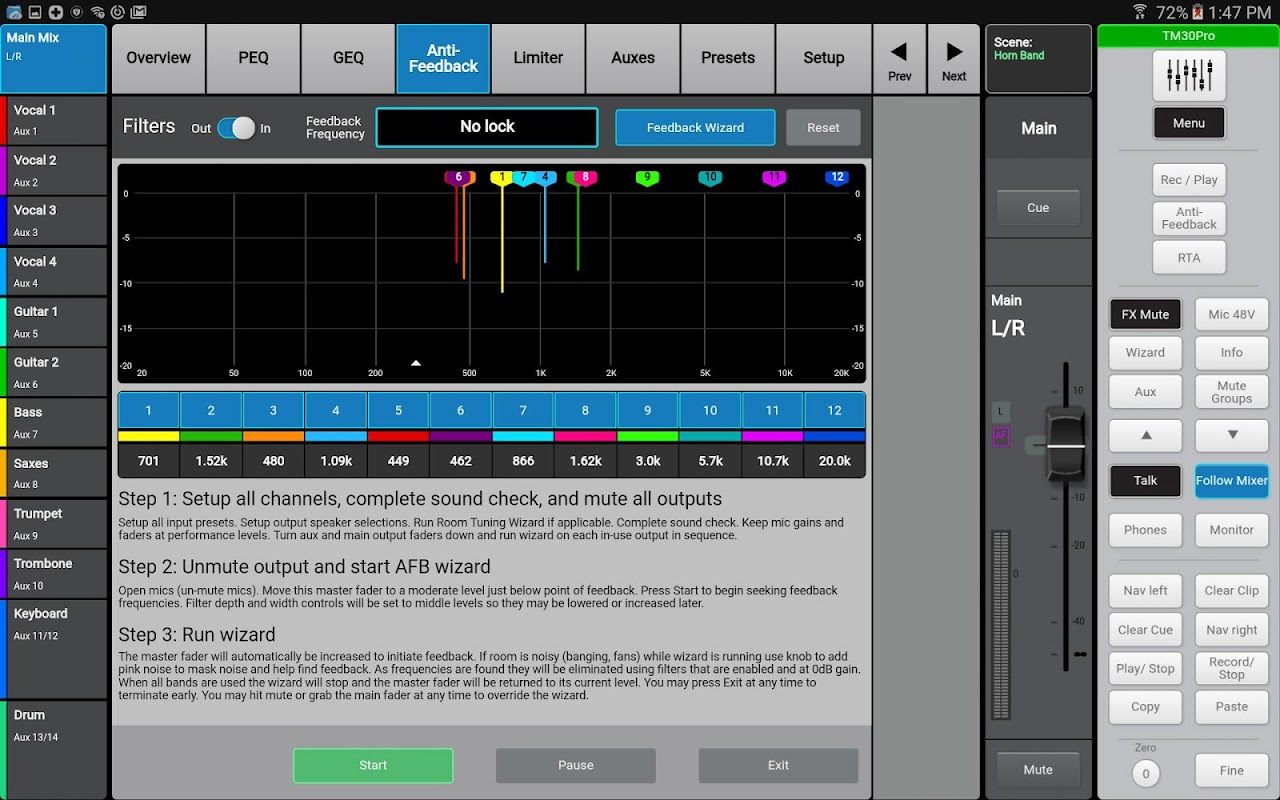Start the feedback wizard
Screen dimensions: 1280x800
pos(373,765)
